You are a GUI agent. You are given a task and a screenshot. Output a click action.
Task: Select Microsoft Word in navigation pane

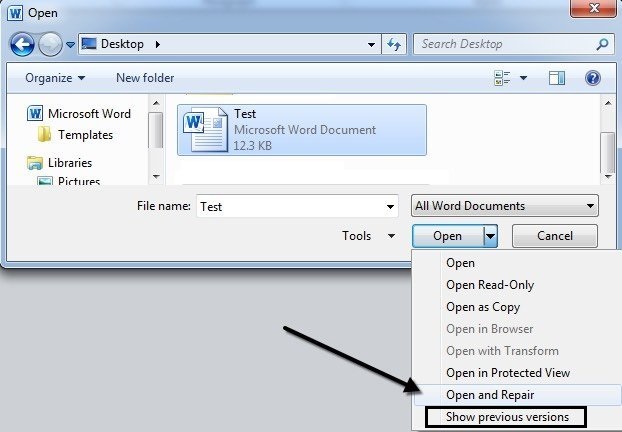pyautogui.click(x=79, y=114)
